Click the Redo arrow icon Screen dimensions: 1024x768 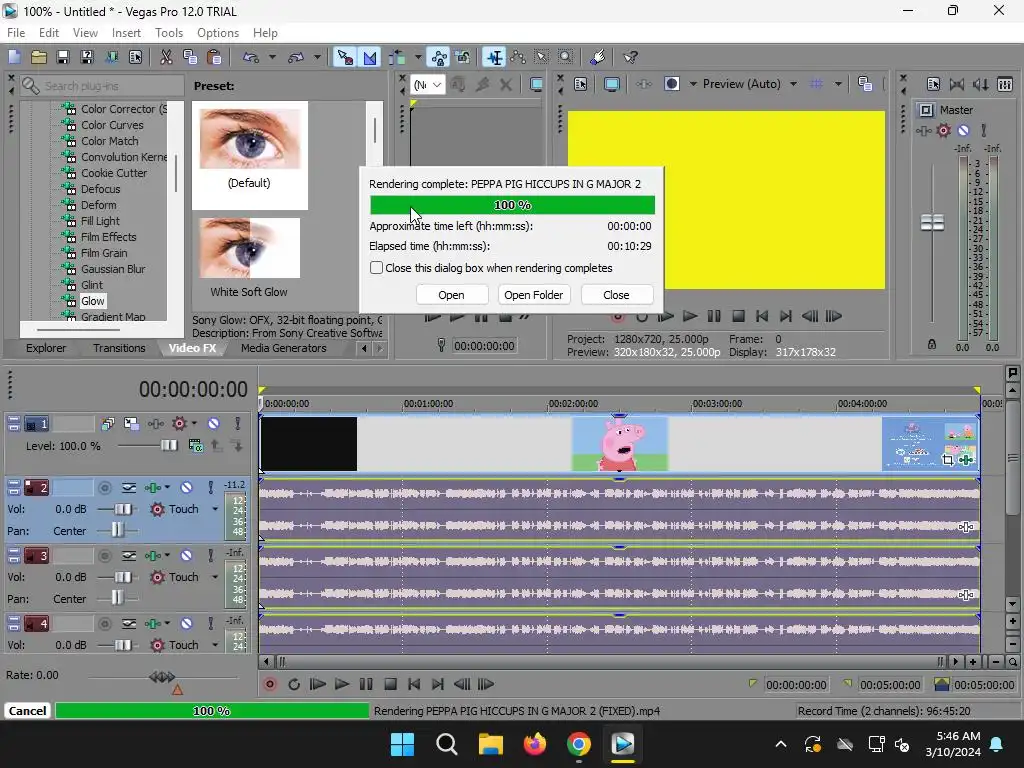tap(296, 57)
